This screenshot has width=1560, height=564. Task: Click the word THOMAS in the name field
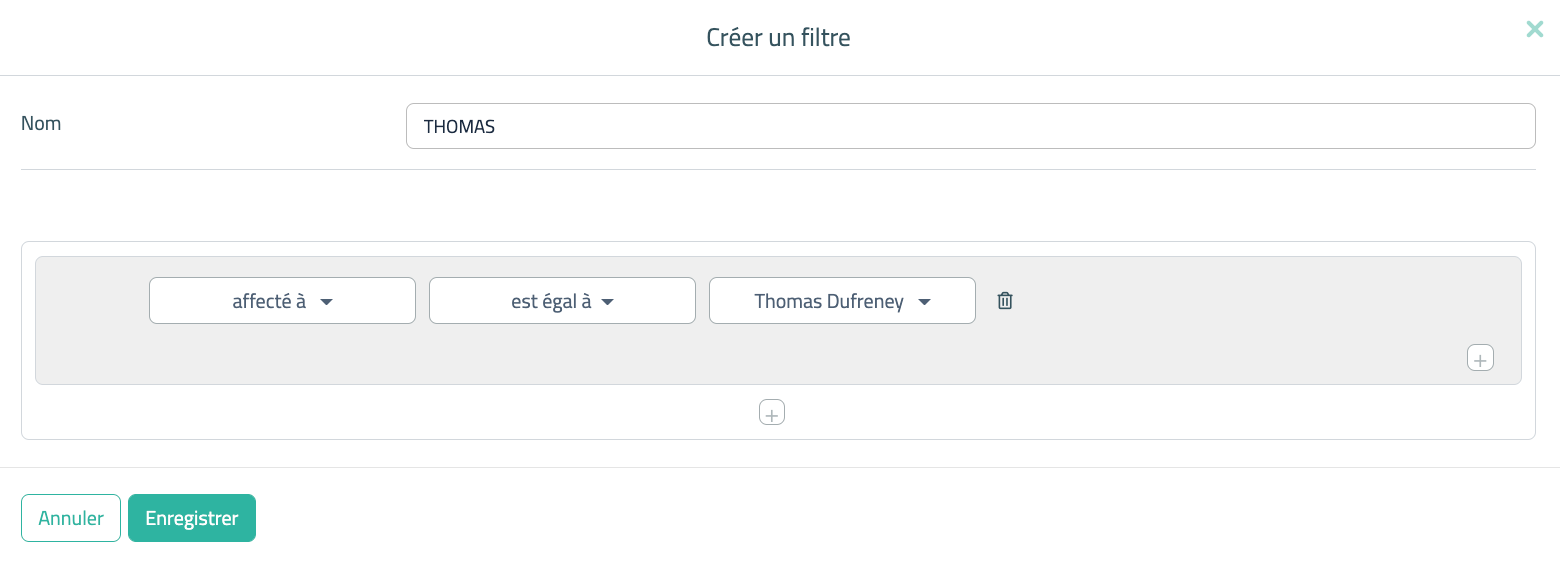click(459, 127)
